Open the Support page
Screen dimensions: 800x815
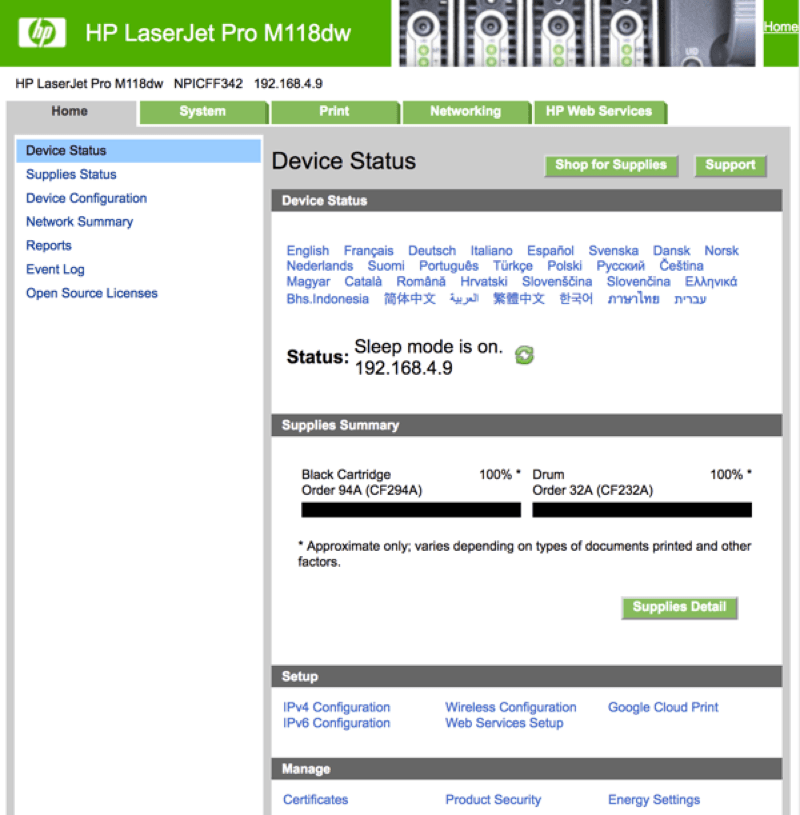pyautogui.click(x=731, y=165)
